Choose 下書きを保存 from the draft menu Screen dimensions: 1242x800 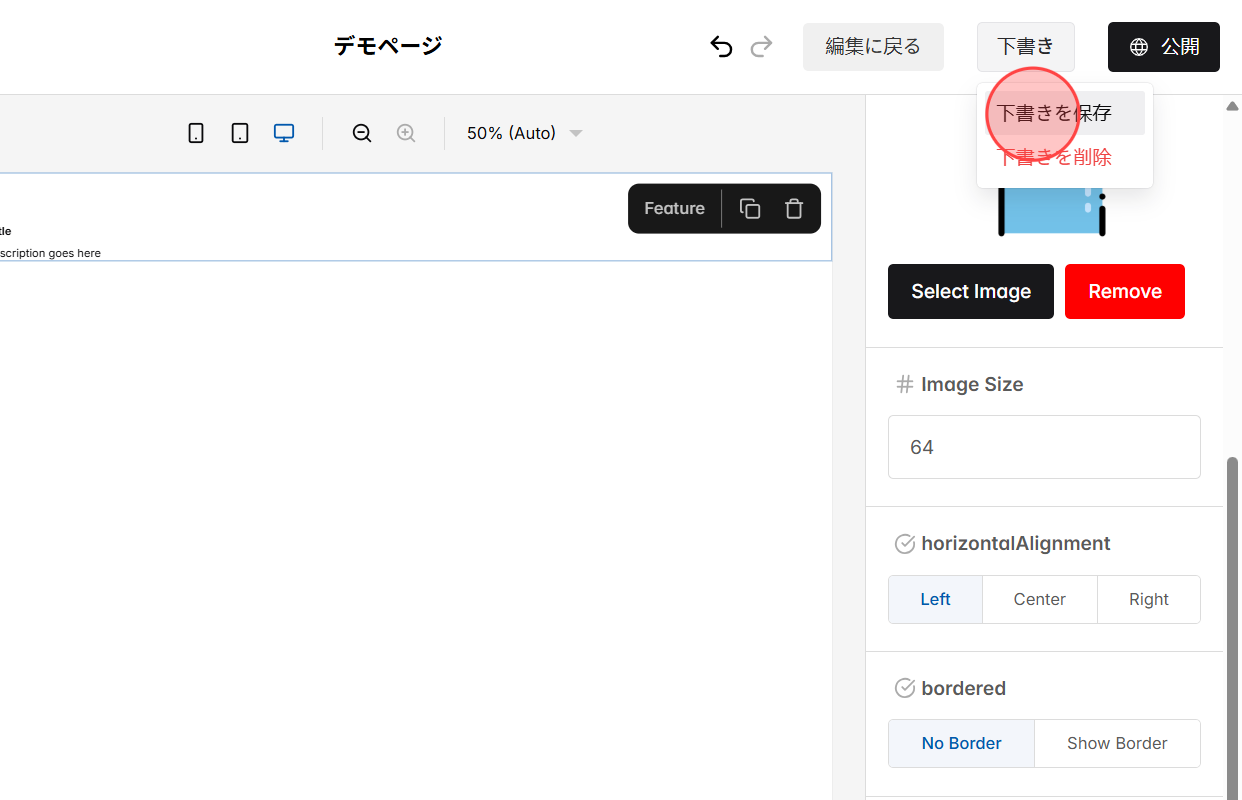coord(1053,113)
